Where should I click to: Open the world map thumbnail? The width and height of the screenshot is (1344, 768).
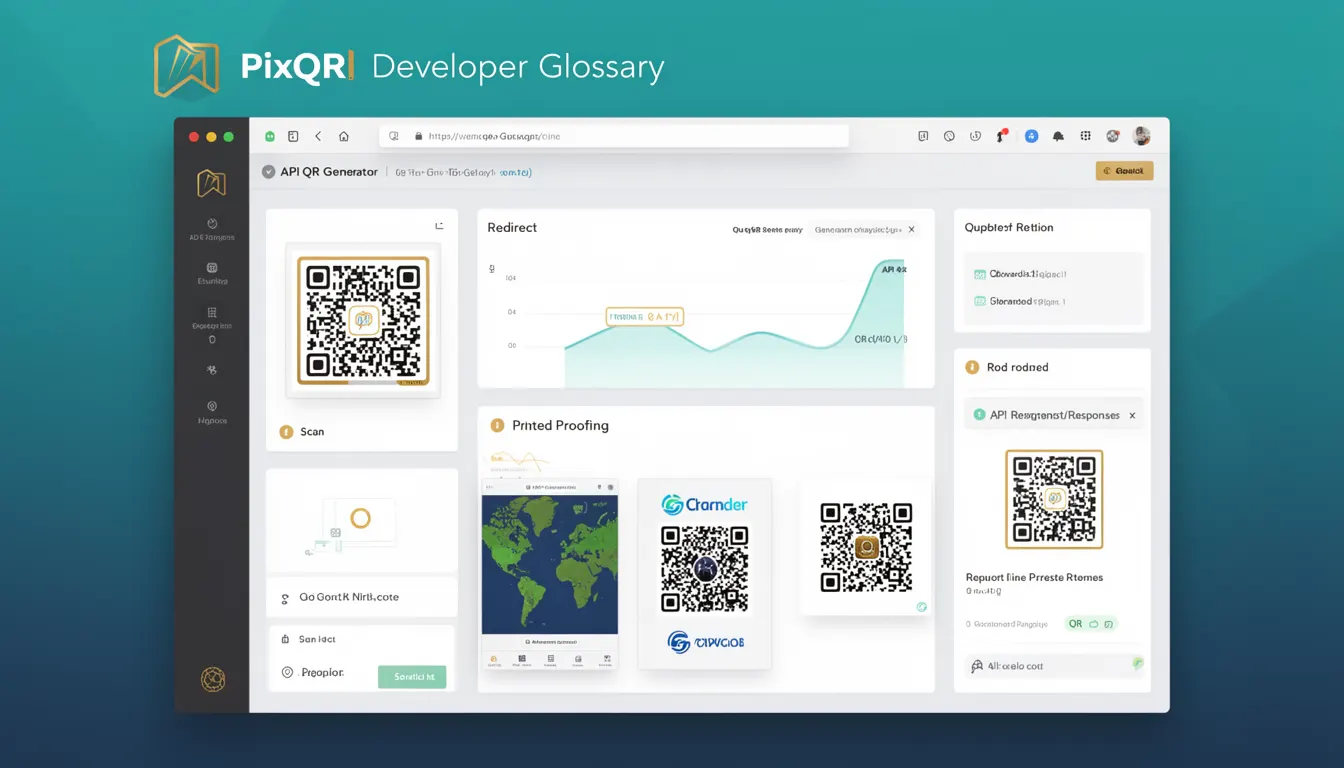(550, 564)
